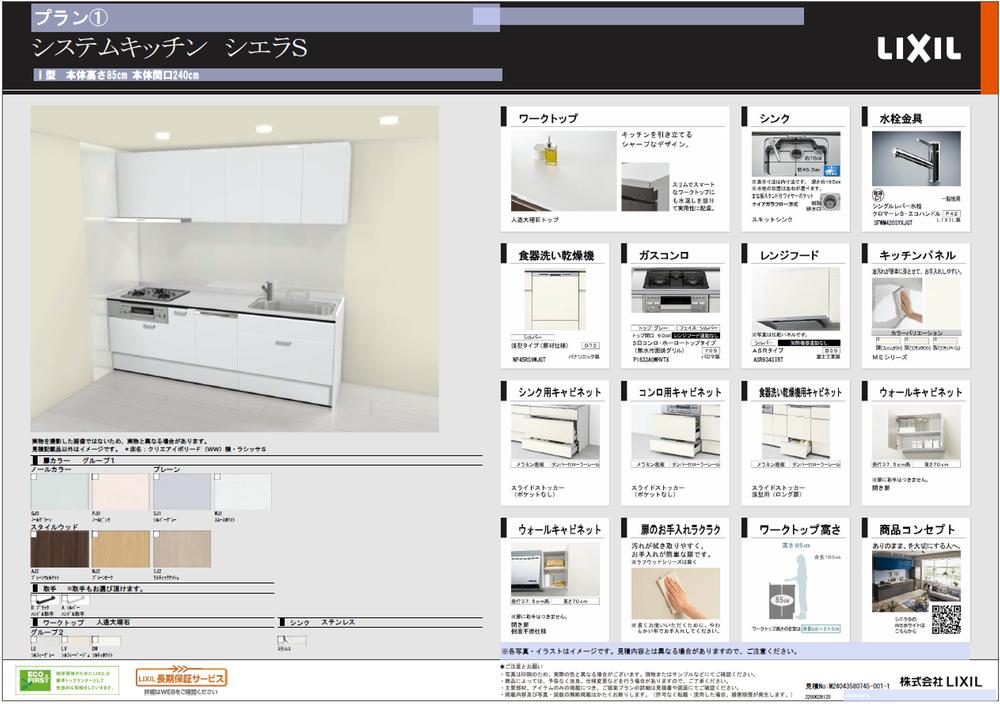Click the black handle icon under 取手
This screenshot has height=704, width=1000.
45,601
